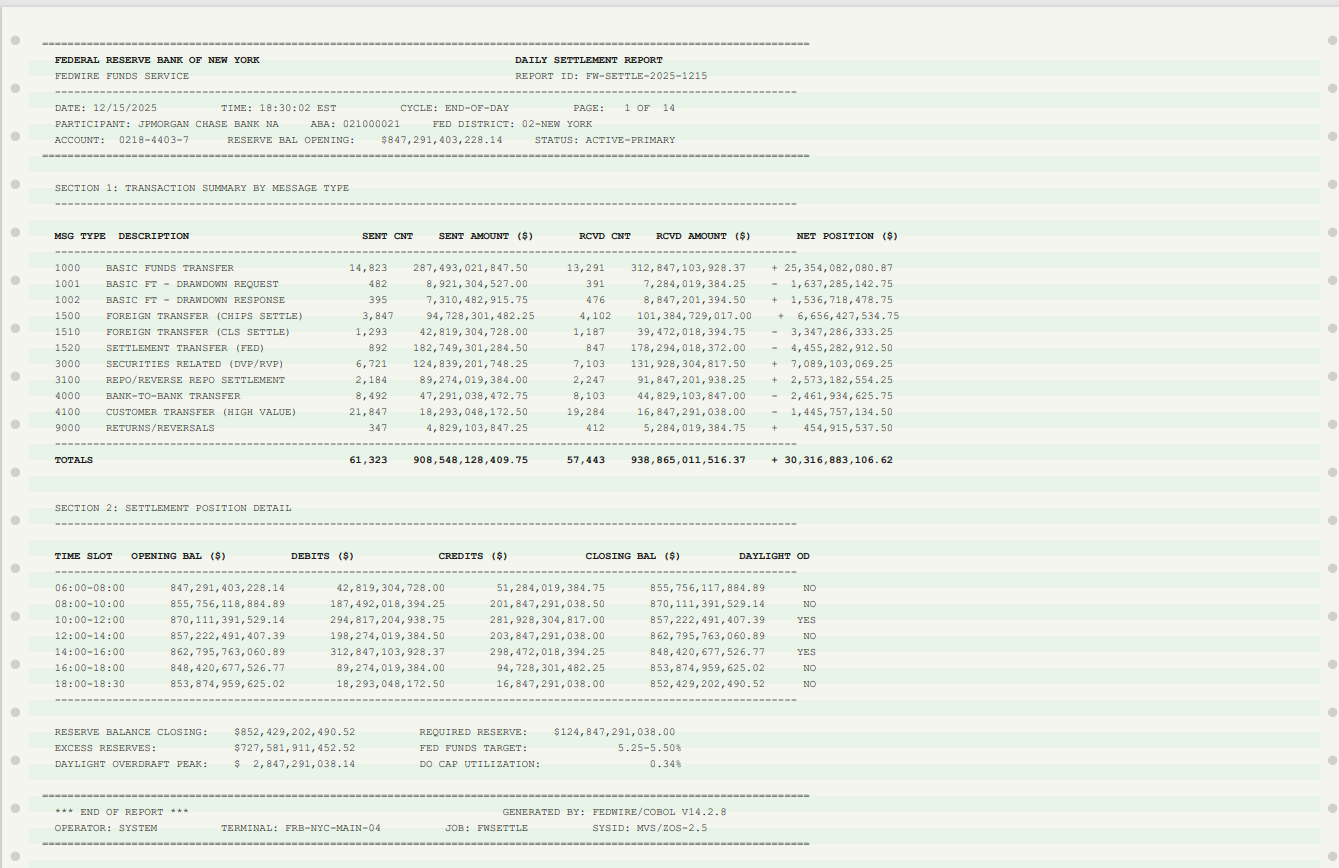Click DO cap utilization 0.34%

665,764
